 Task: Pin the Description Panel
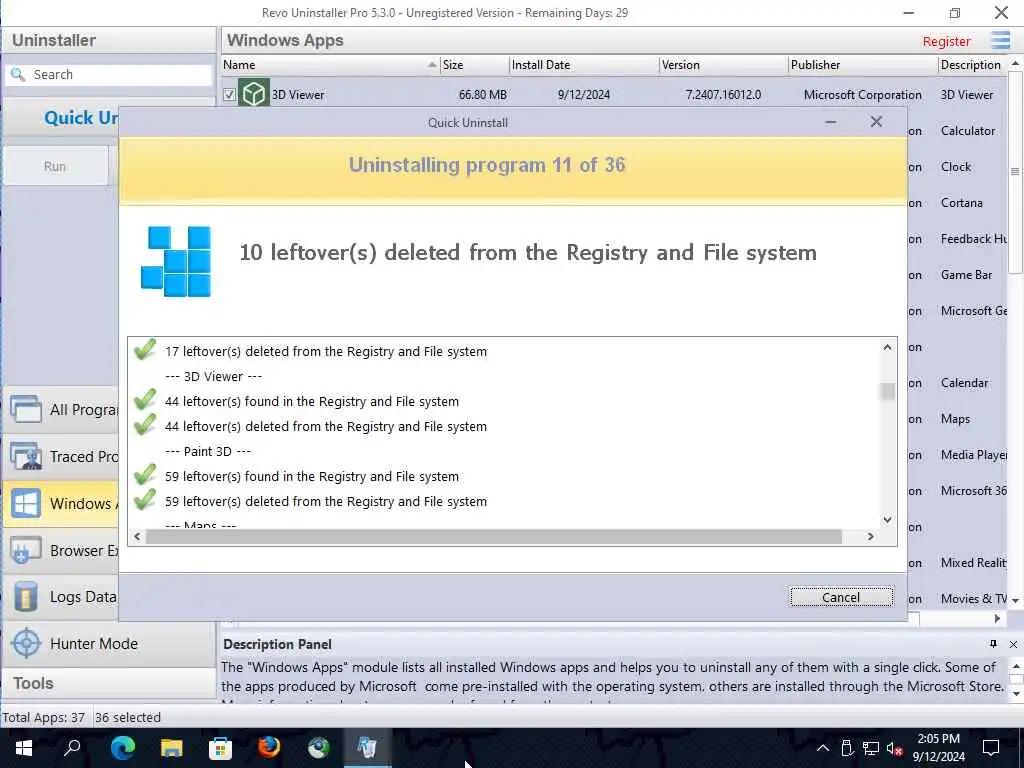click(x=993, y=644)
